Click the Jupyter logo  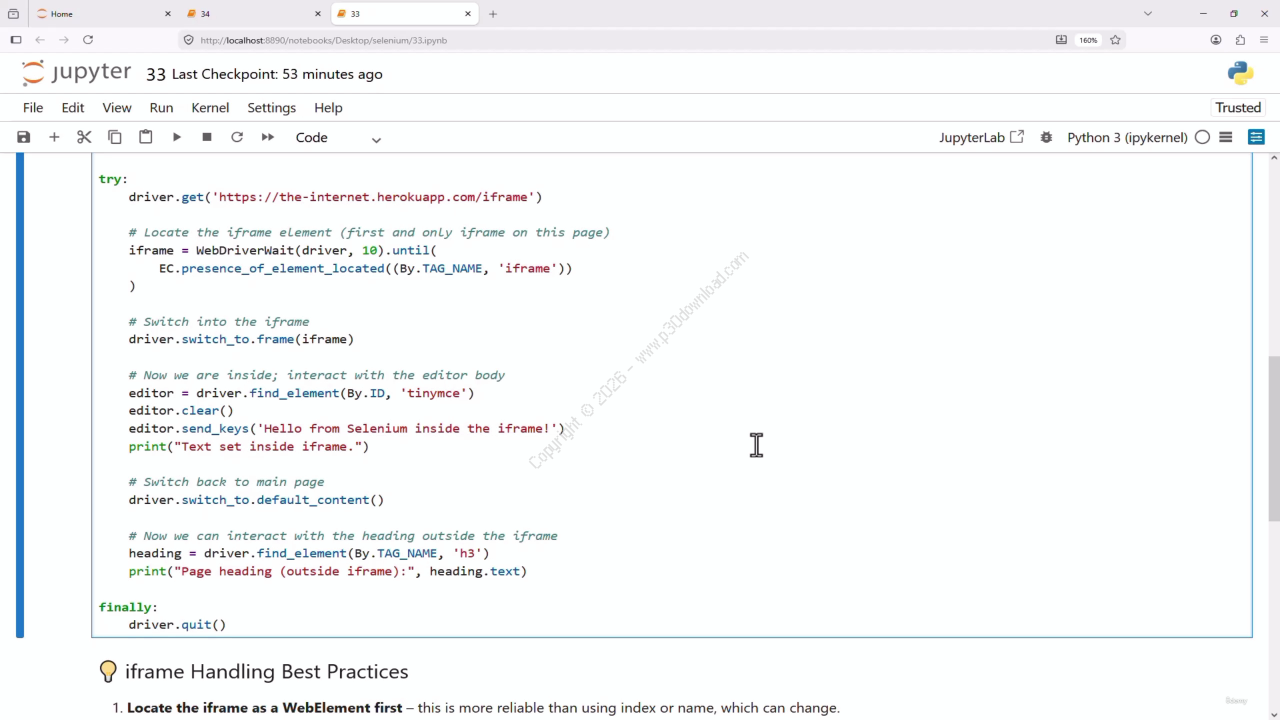point(76,73)
